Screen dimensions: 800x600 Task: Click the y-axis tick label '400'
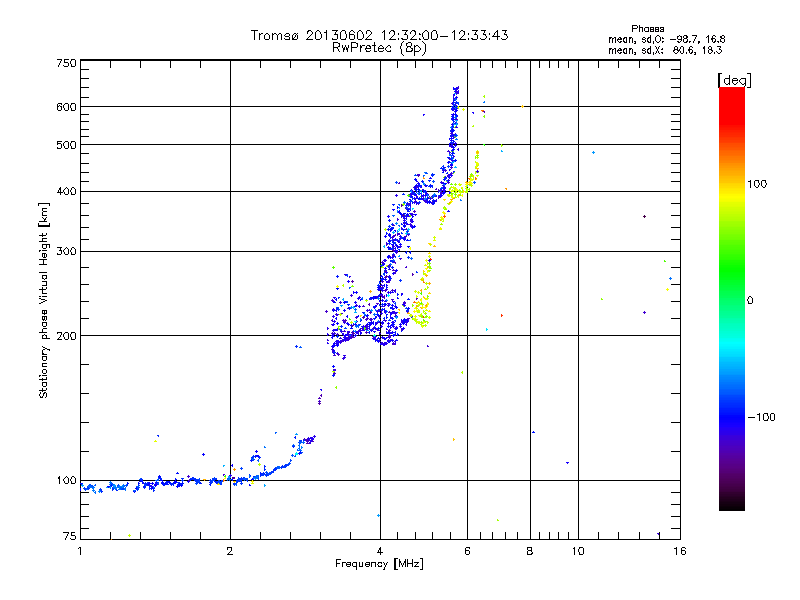[66, 192]
